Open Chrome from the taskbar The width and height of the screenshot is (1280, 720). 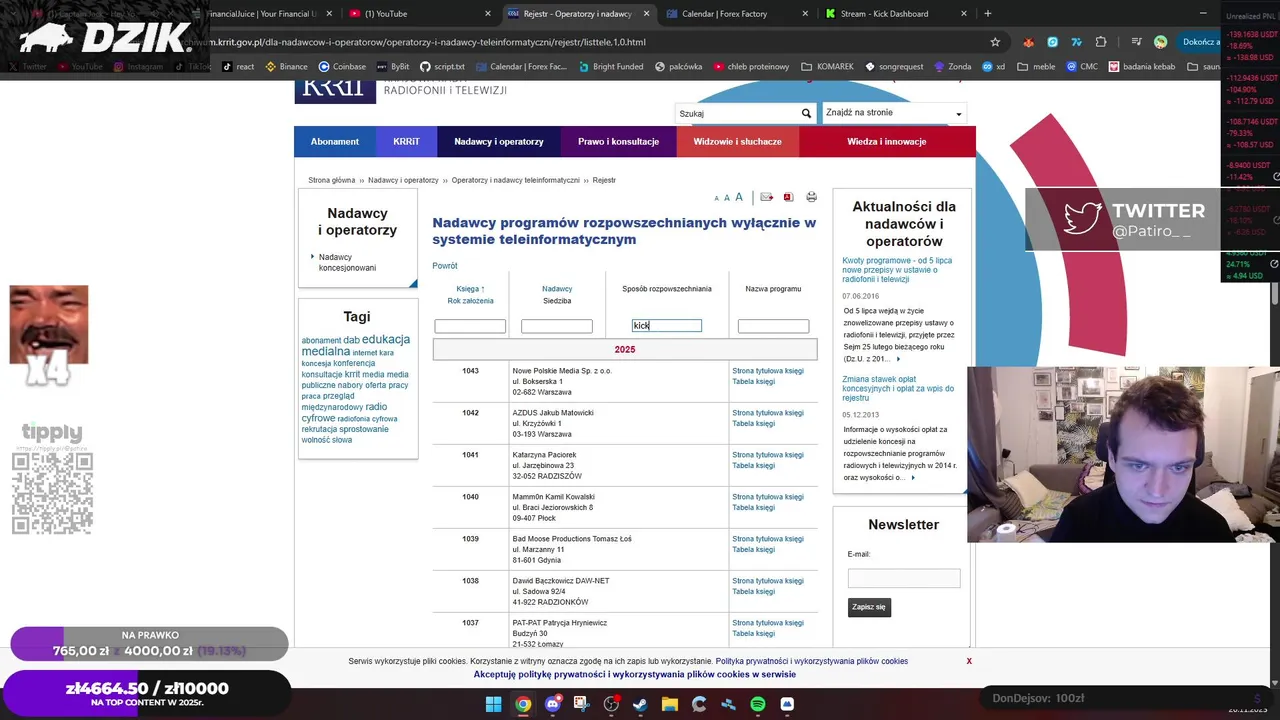[523, 704]
